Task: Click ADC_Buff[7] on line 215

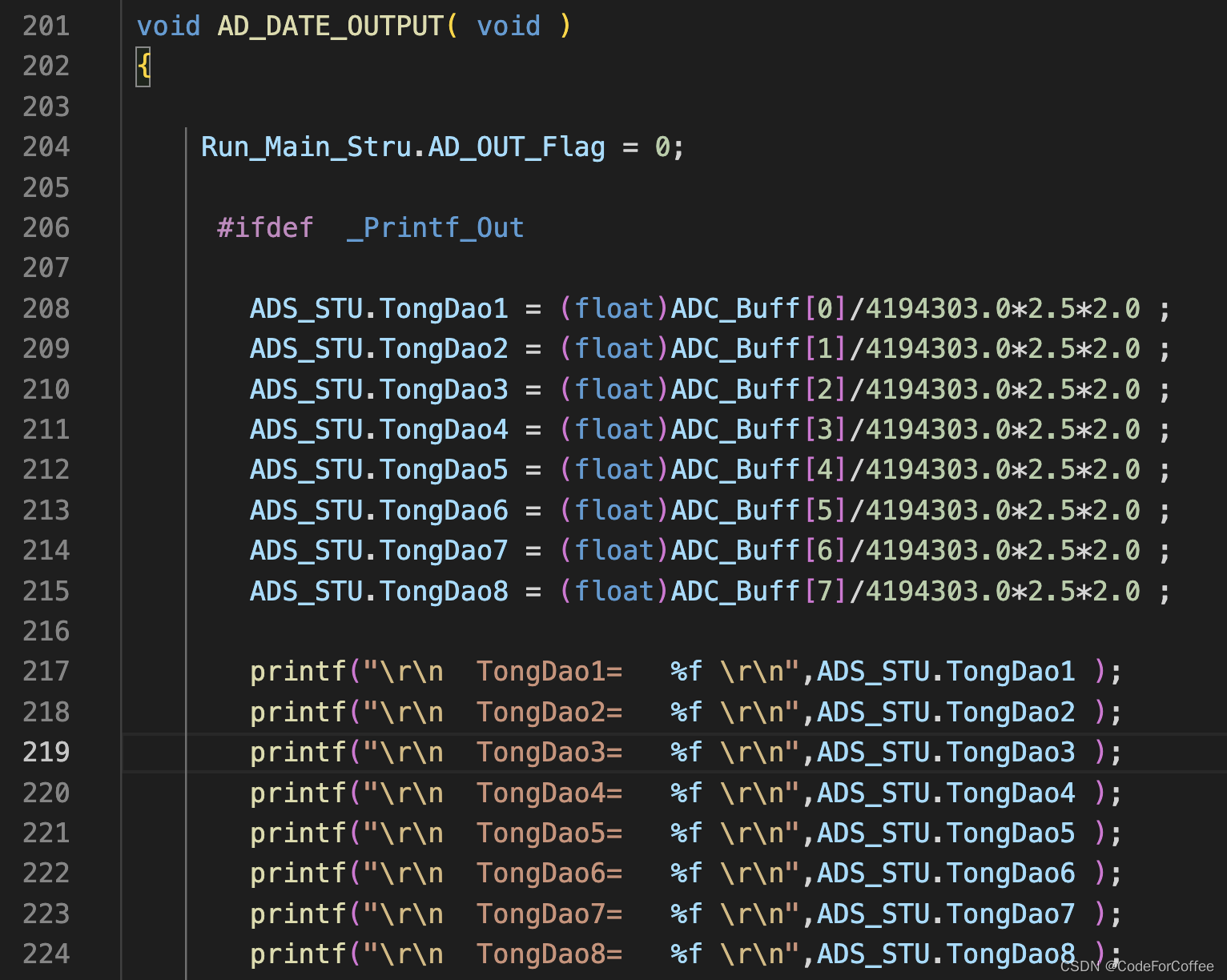Action: pyautogui.click(x=759, y=592)
